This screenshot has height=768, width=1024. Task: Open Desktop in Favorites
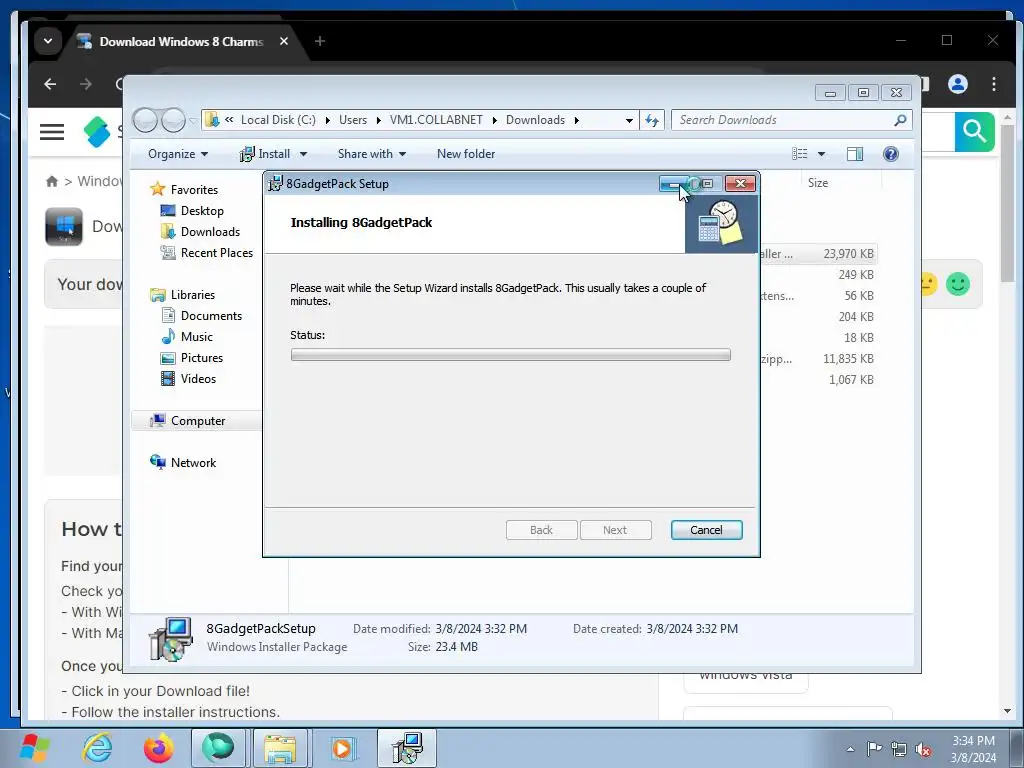pos(202,210)
